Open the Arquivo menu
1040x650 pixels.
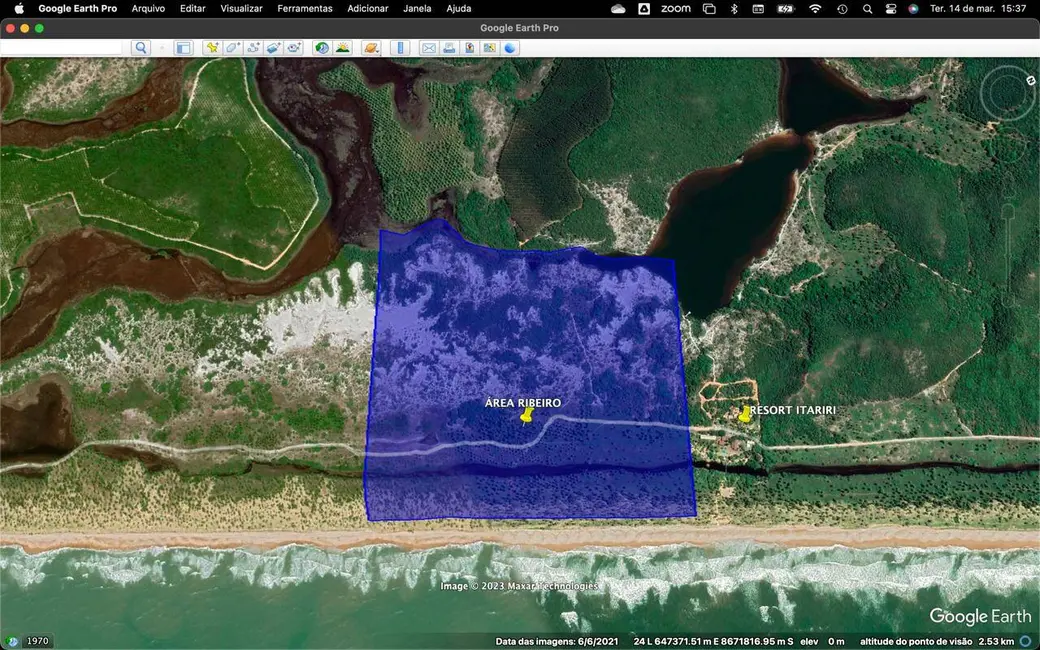(x=148, y=8)
